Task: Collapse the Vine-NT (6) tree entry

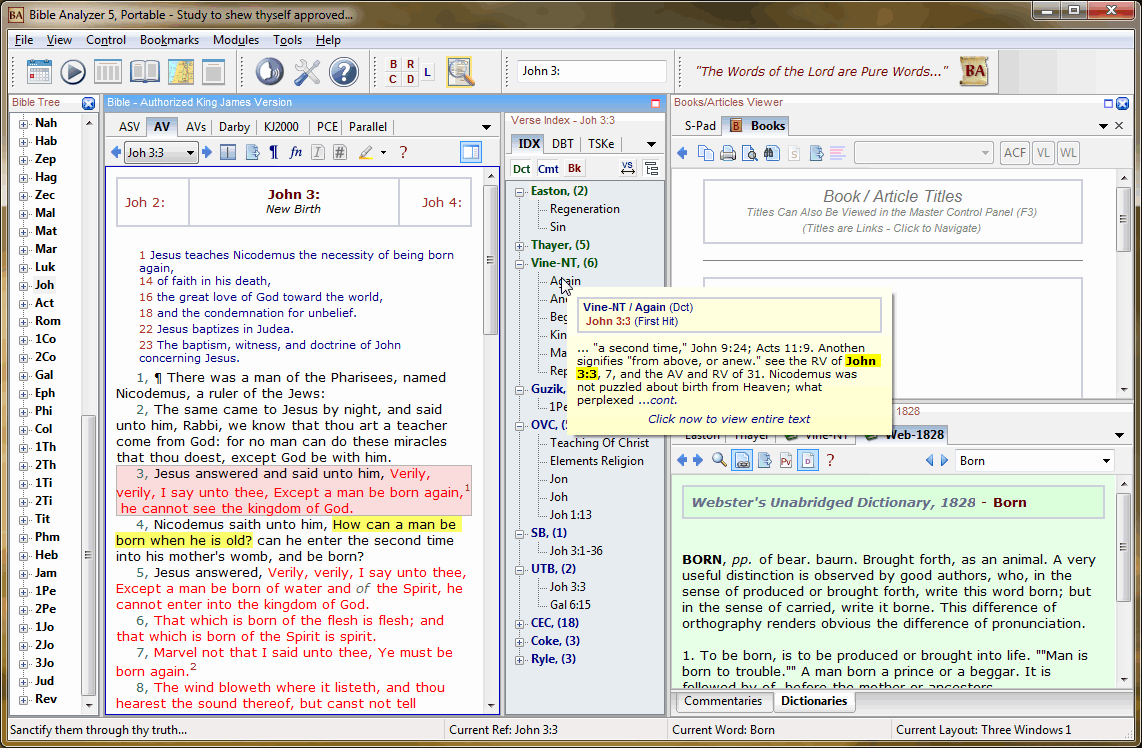Action: [518, 263]
